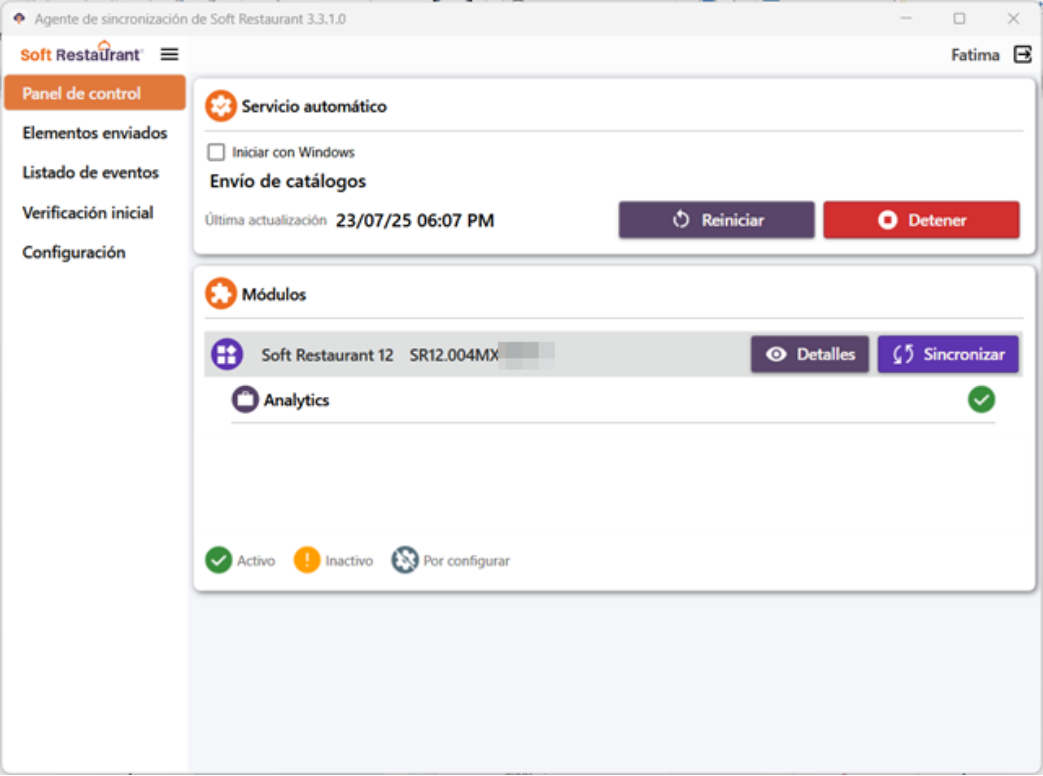Image resolution: width=1043 pixels, height=776 pixels.
Task: Open Elementos enviados in the sidebar
Action: (x=94, y=133)
